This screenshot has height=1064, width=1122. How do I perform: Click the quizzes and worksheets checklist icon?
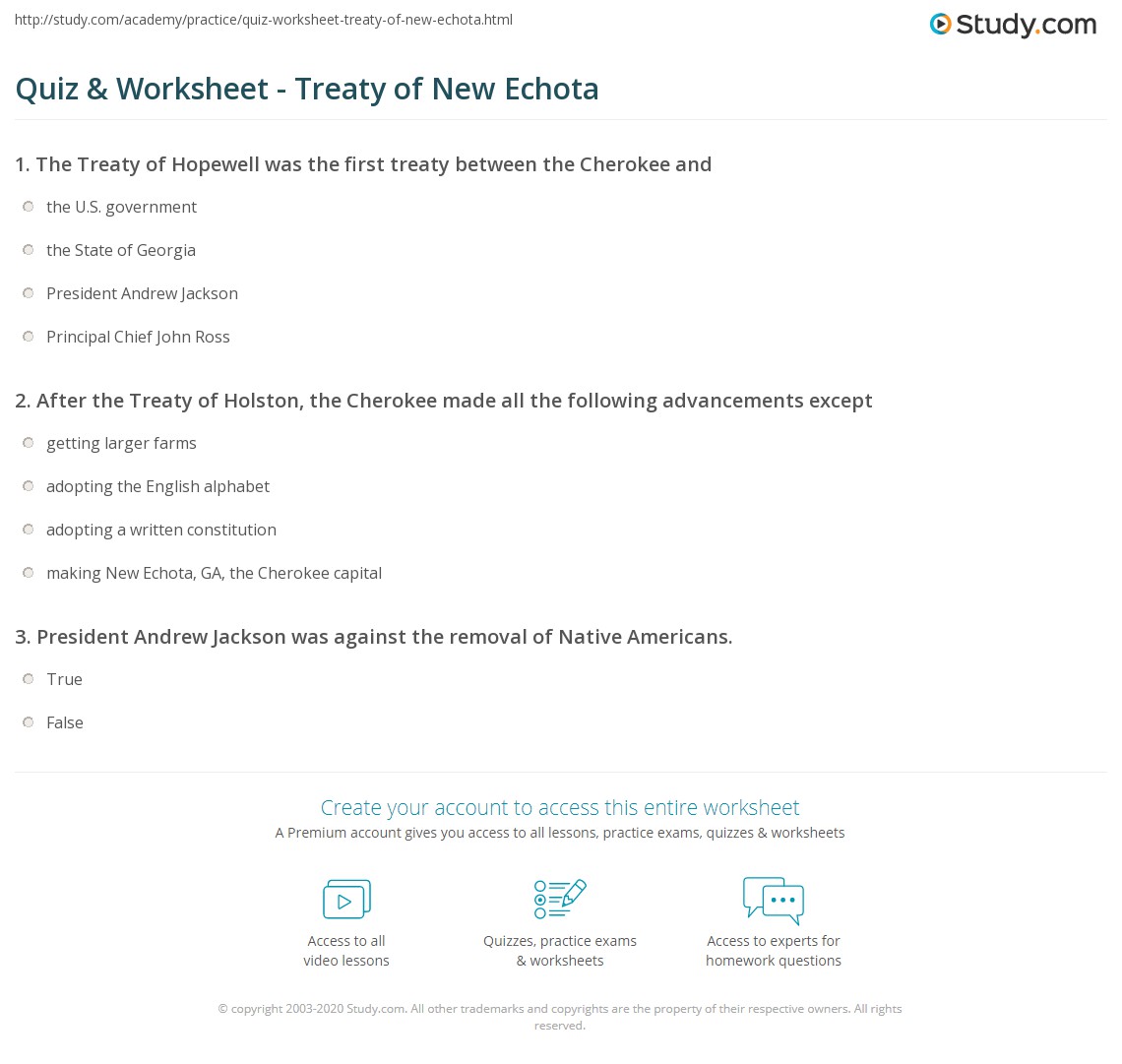point(559,899)
